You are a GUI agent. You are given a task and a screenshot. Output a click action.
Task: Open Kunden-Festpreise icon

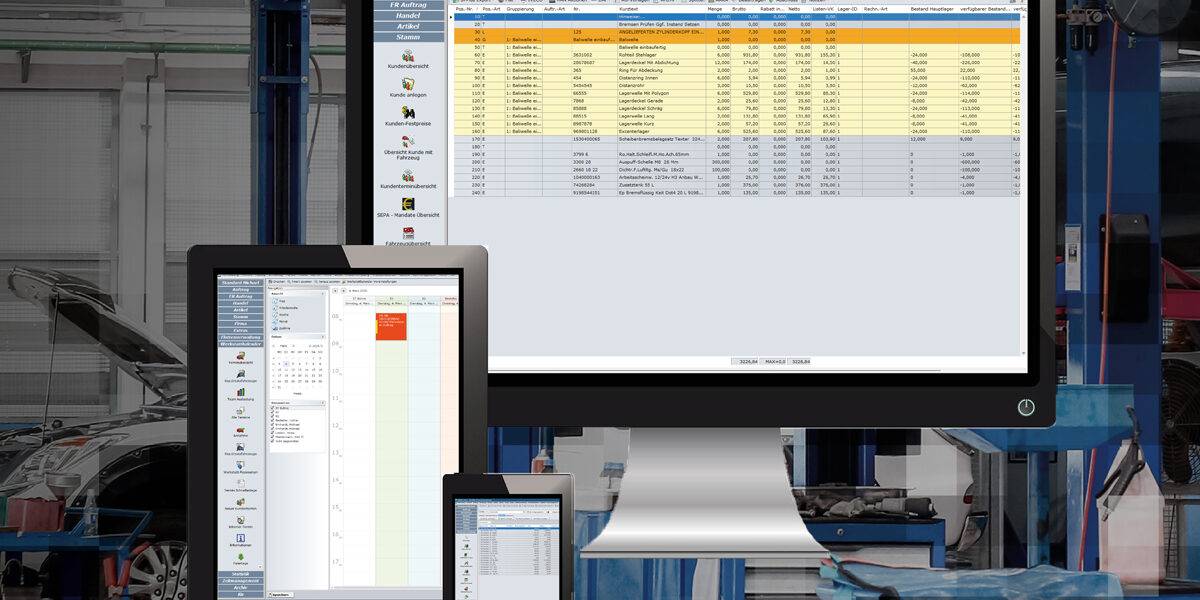point(408,113)
